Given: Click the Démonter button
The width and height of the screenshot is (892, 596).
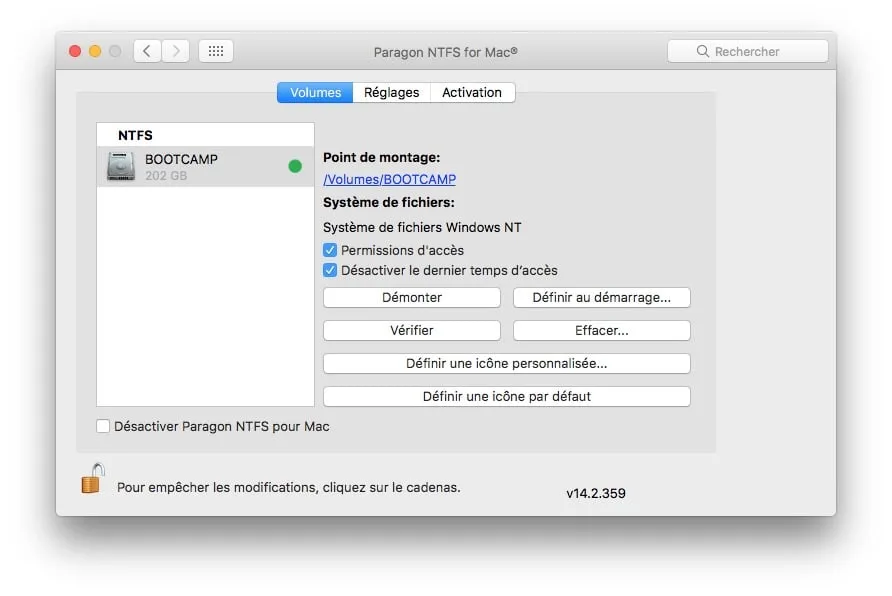Looking at the screenshot, I should 411,297.
